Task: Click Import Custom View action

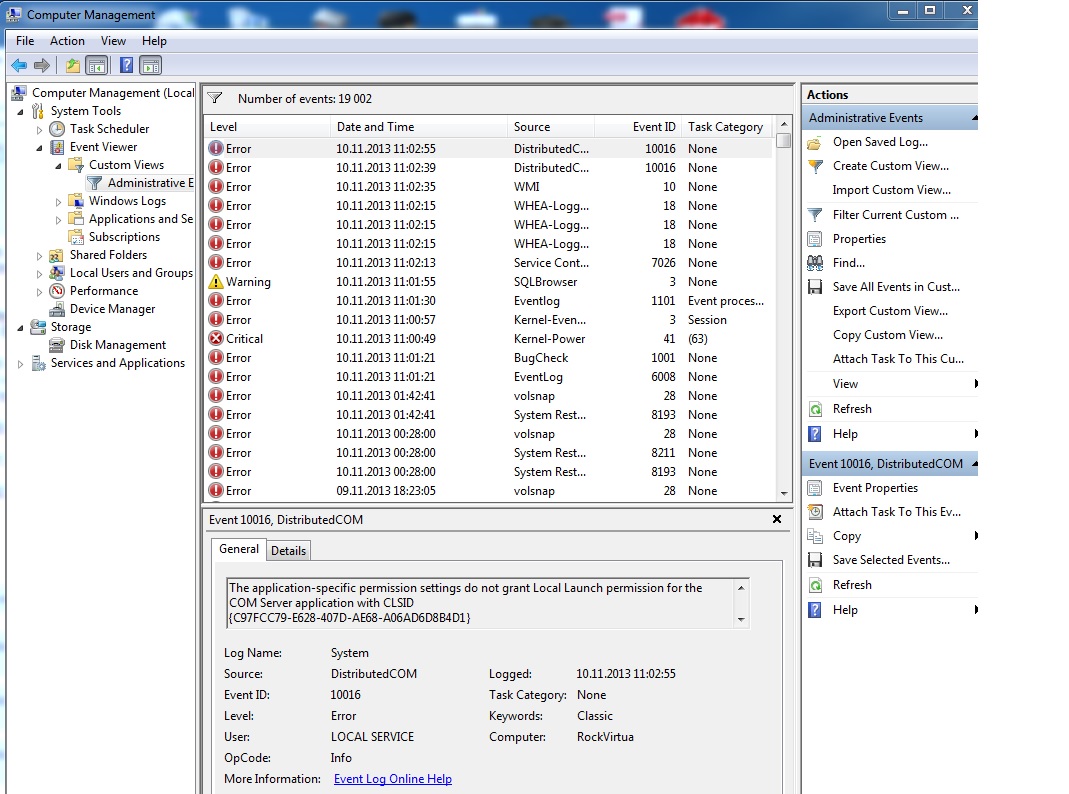Action: coord(891,190)
